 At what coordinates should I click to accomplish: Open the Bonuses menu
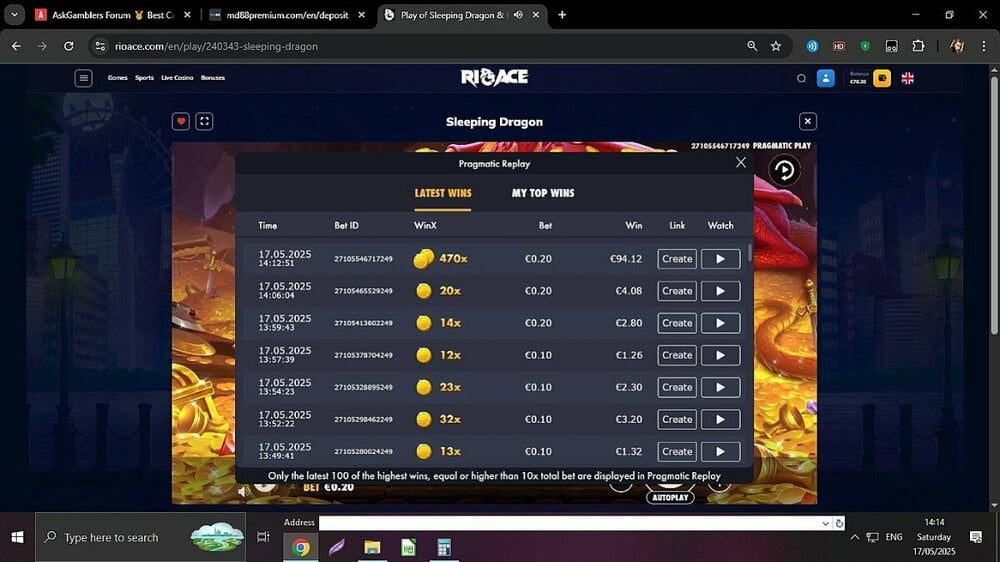pos(212,78)
